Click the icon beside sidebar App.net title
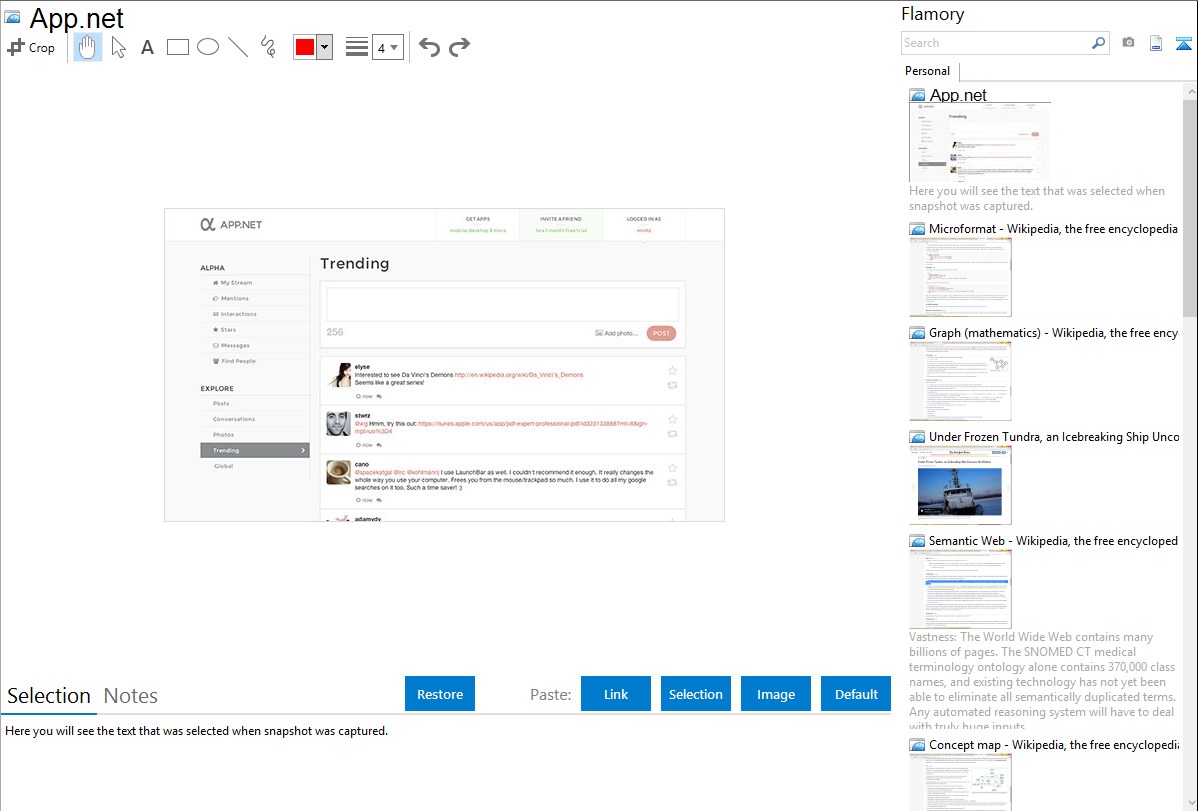 click(917, 96)
